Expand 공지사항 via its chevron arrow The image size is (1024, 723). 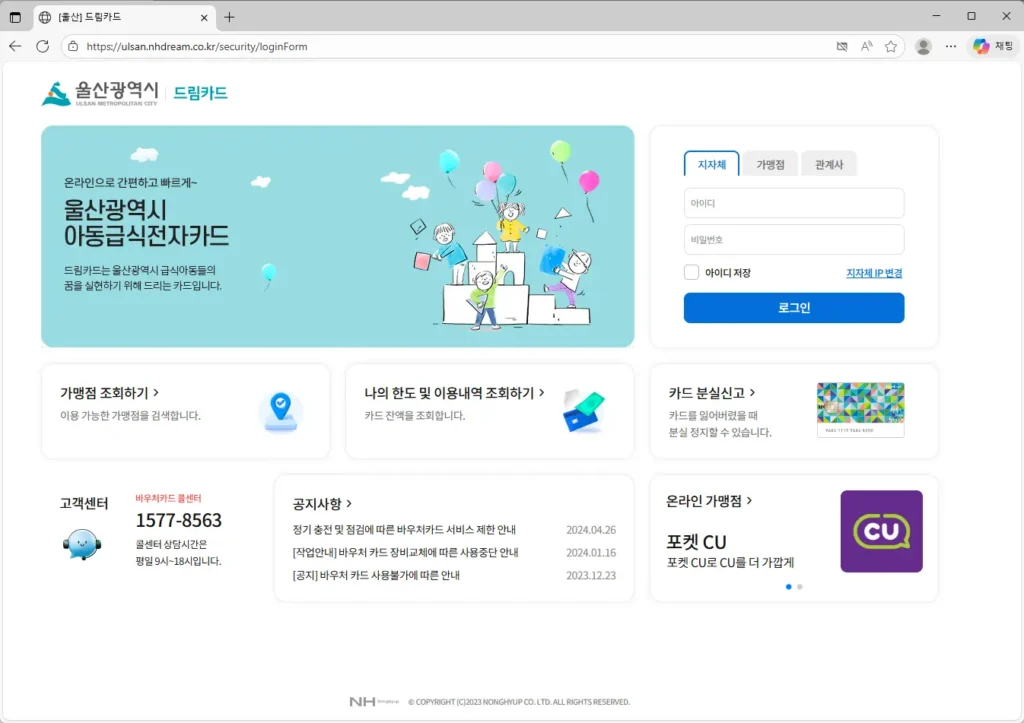347,504
